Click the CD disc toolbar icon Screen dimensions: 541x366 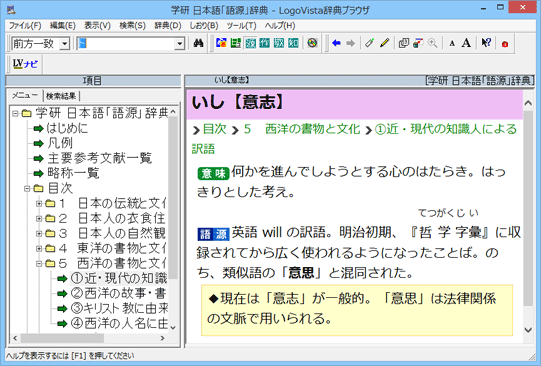(x=312, y=43)
